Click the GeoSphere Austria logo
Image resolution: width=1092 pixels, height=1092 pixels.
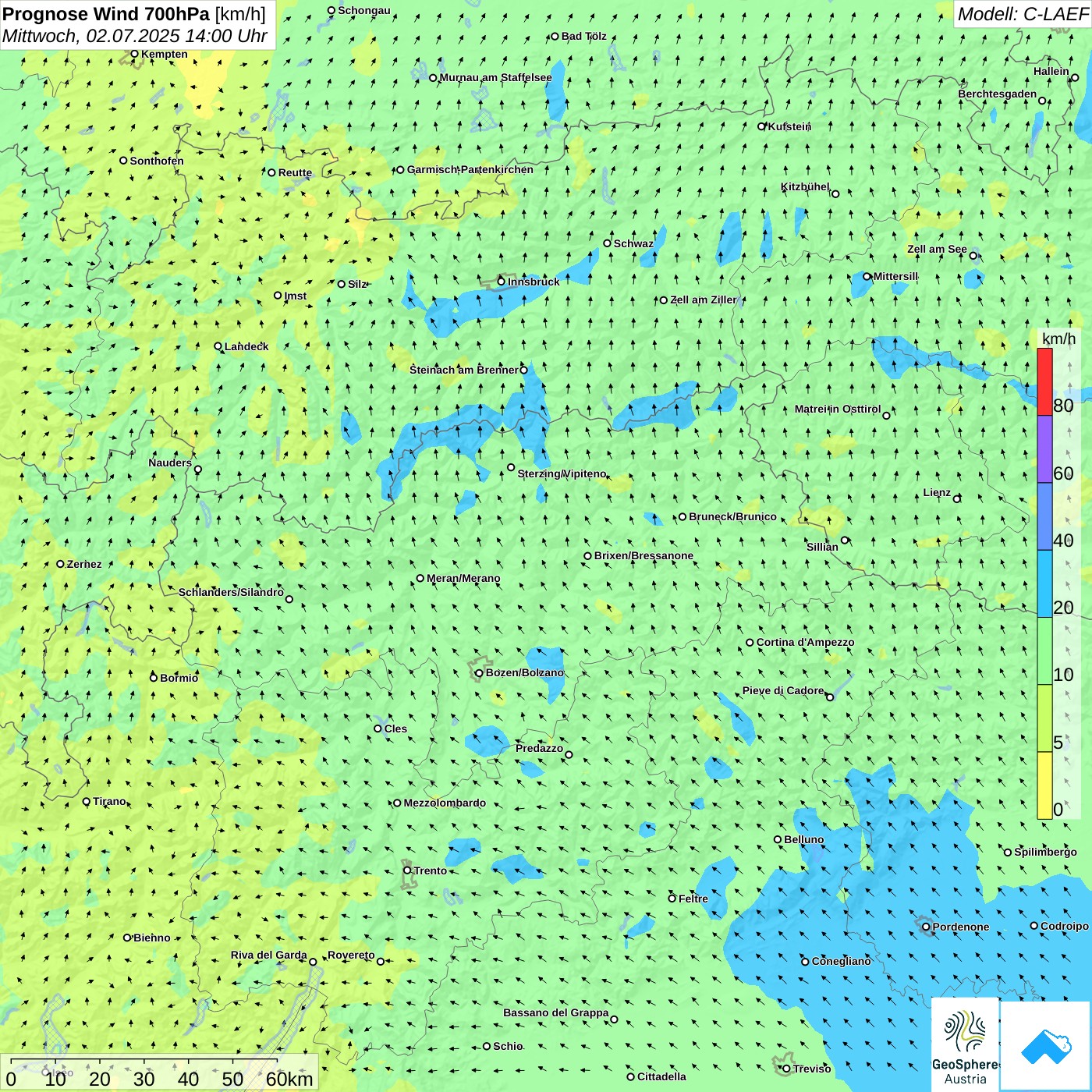966,1045
